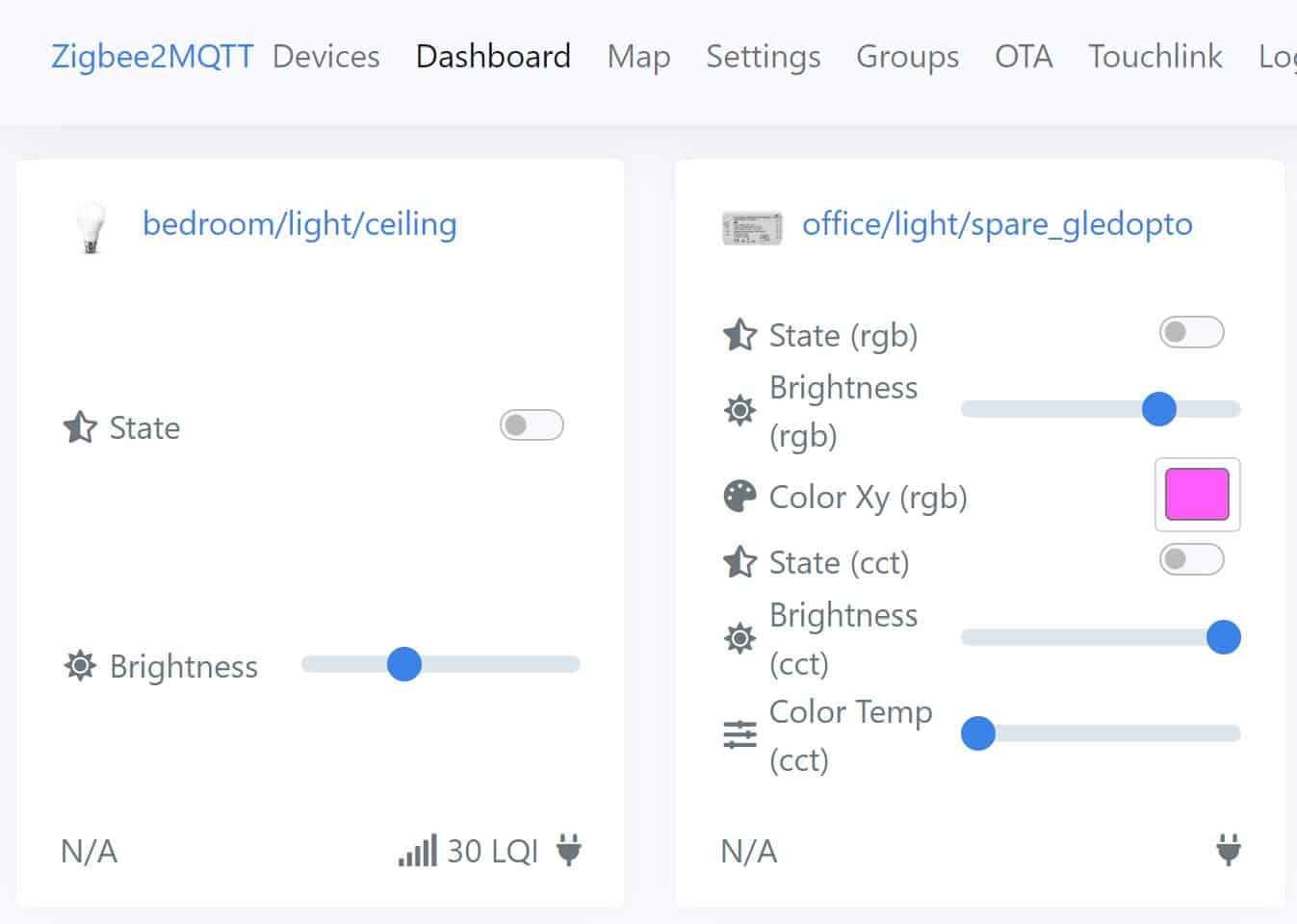This screenshot has width=1297, height=924.
Task: Click the brightness gear icon on bedroom card
Action: click(80, 664)
